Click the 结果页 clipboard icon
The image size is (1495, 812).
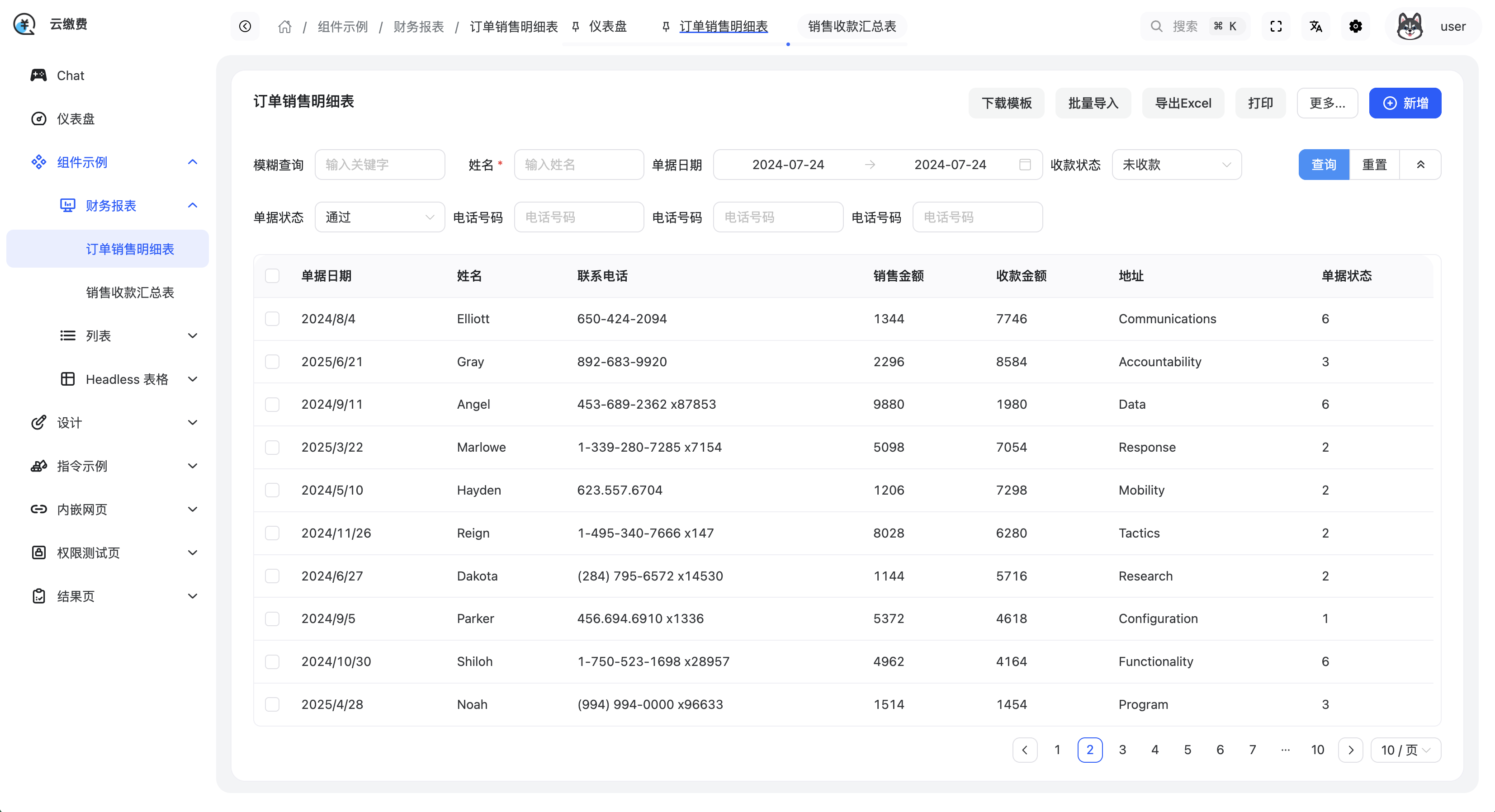click(38, 596)
